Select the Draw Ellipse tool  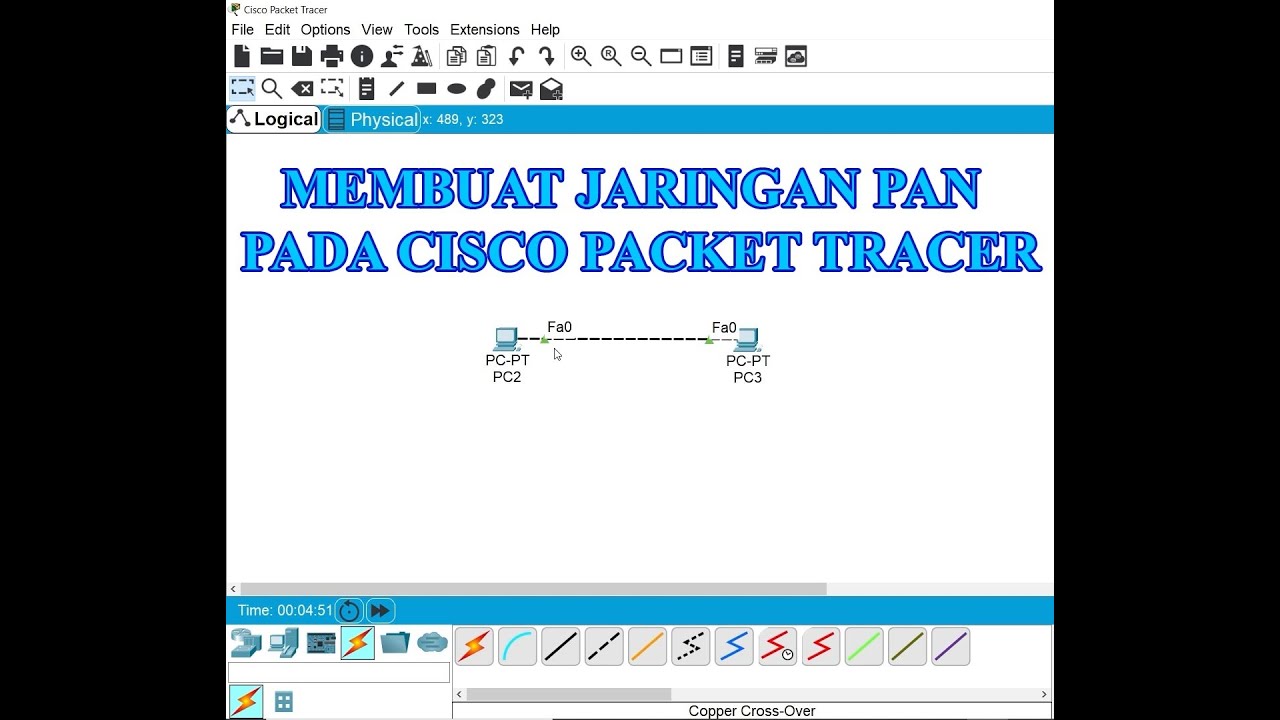(457, 89)
